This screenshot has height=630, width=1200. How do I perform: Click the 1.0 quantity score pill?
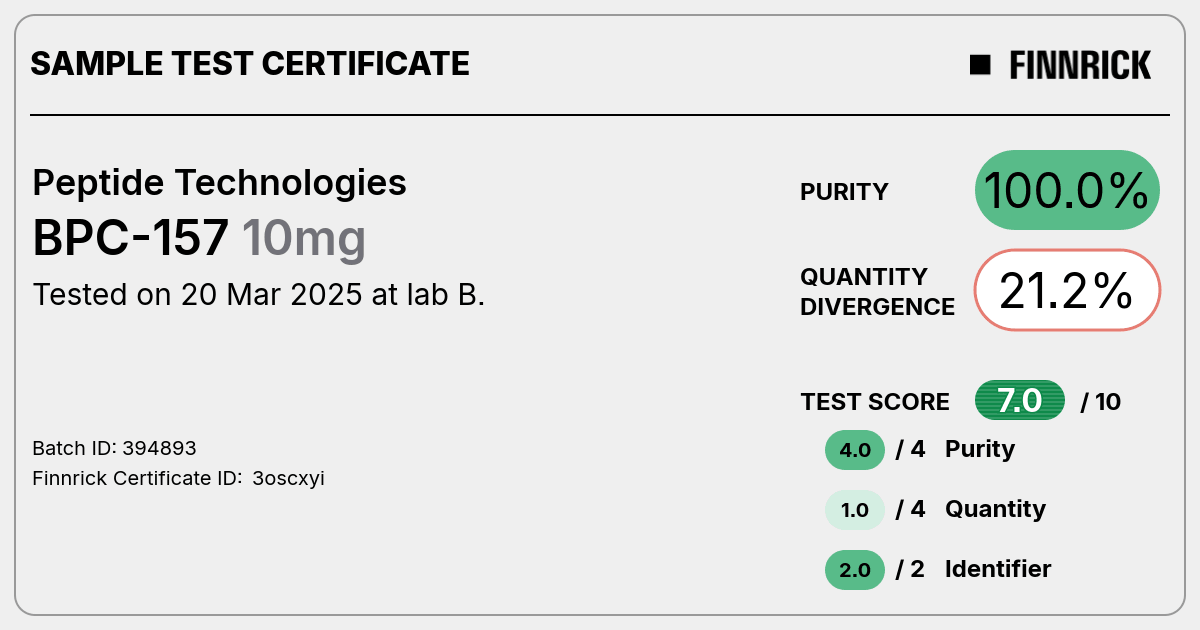pos(855,510)
